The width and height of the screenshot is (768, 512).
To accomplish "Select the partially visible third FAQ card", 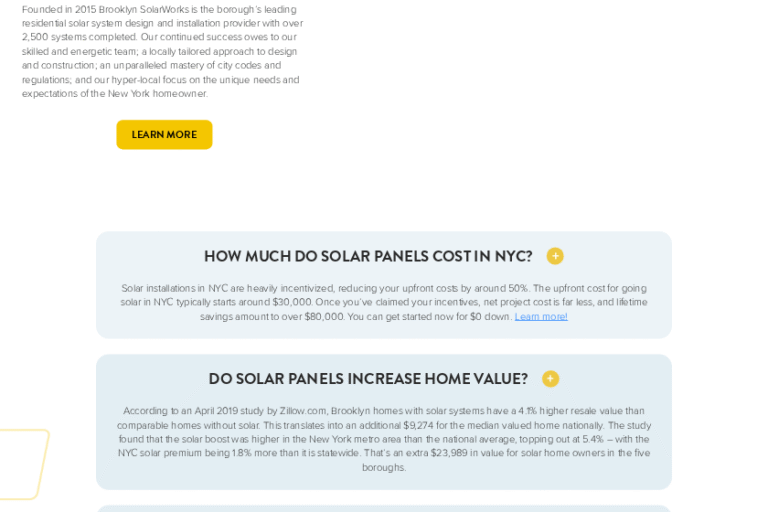I will [x=384, y=508].
